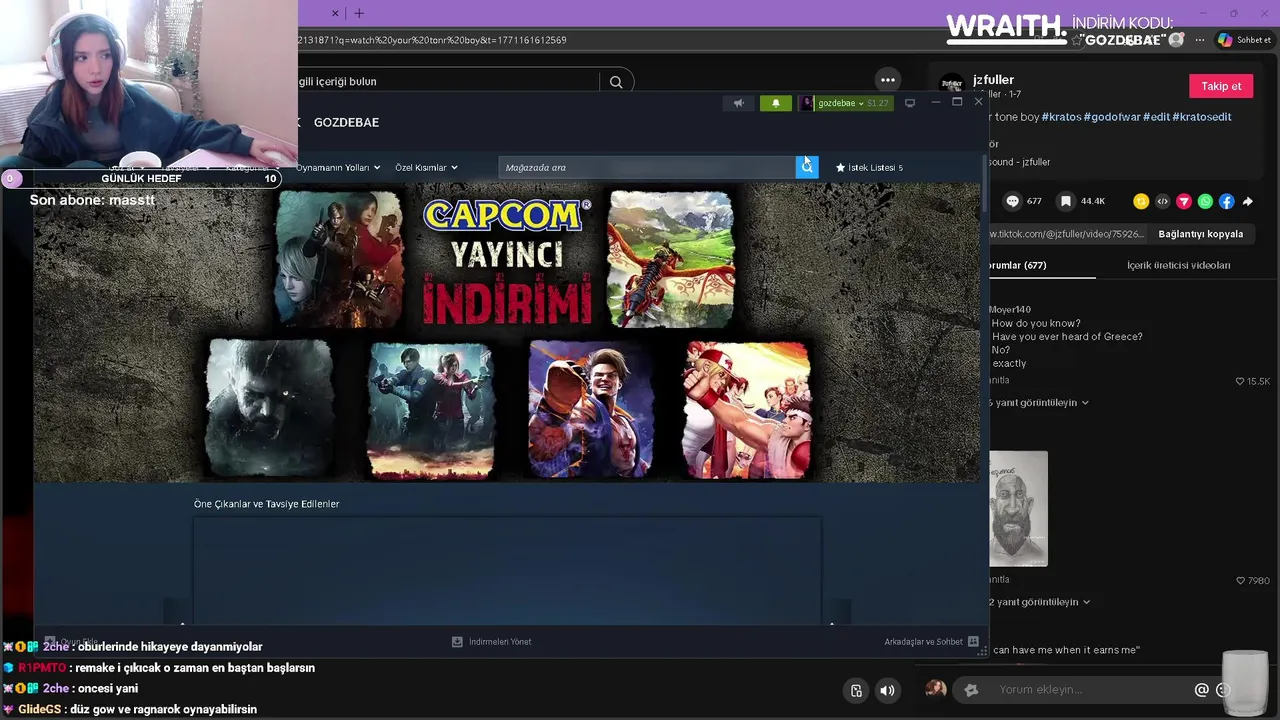1280x720 pixels.
Task: Click 'Öne Çıkanlar ve Tavsiye Edilenler' heading
Action: (267, 504)
